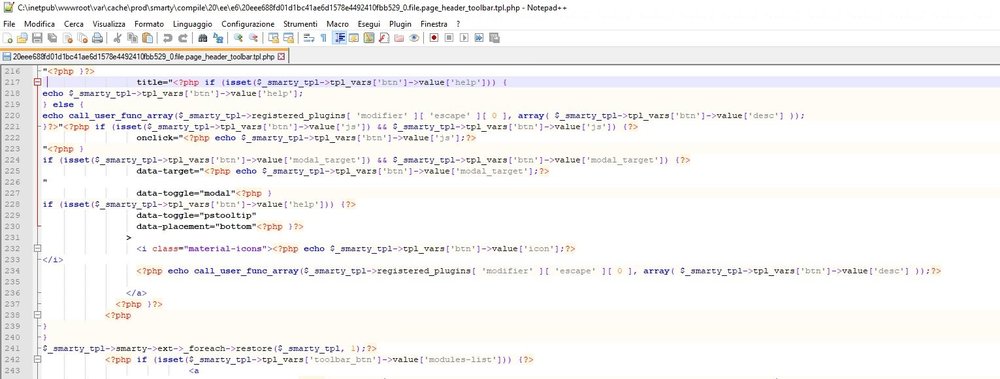Toggle the indent guide display
Viewport: 1000px width, 379px height.
point(340,38)
